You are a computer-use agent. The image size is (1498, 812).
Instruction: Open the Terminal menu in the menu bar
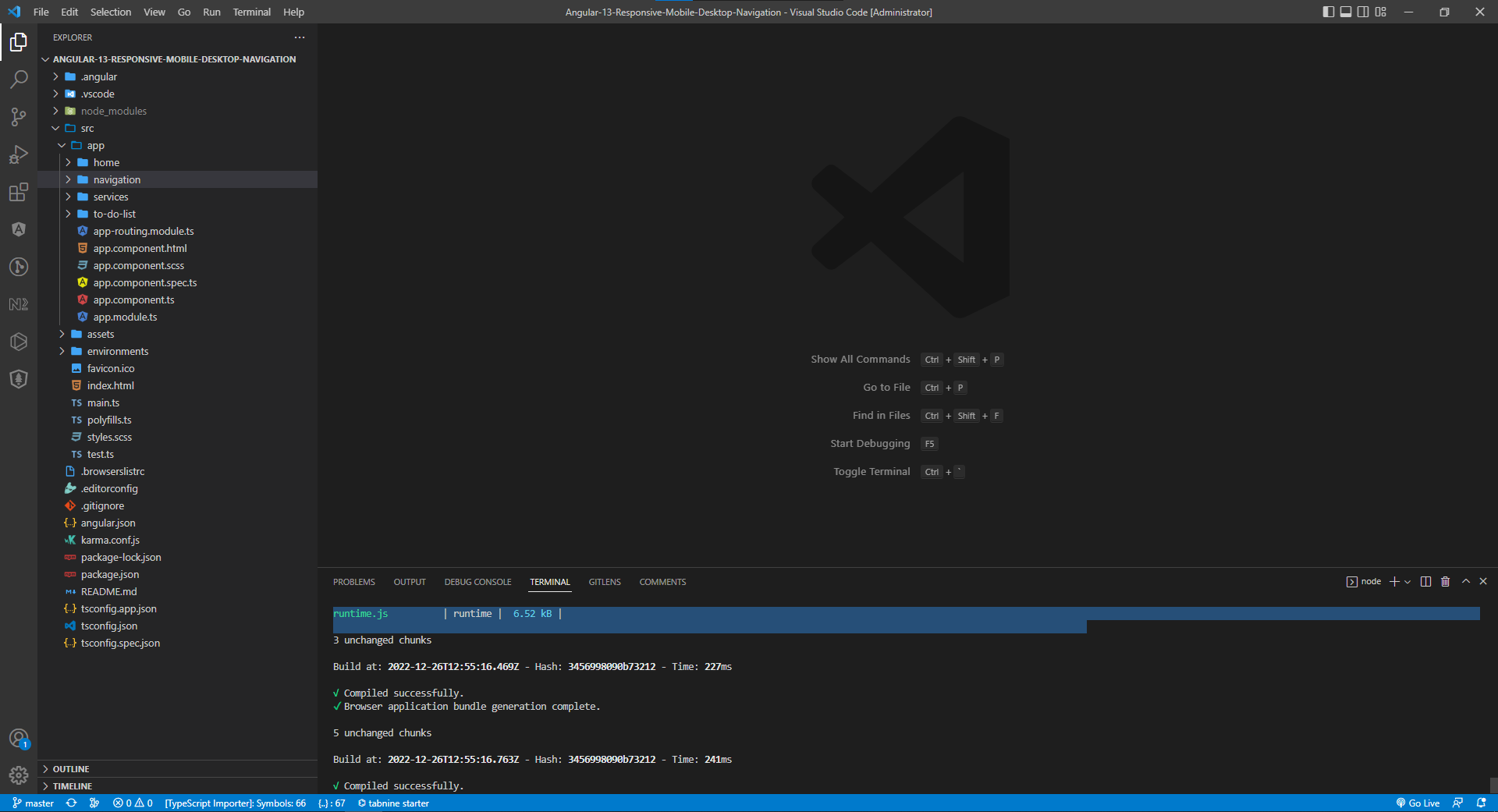250,12
